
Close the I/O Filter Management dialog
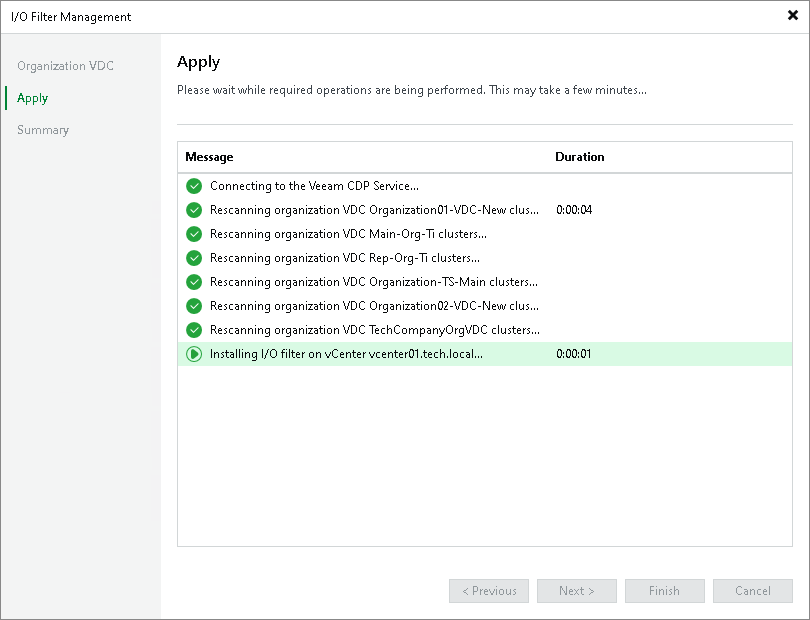click(792, 15)
